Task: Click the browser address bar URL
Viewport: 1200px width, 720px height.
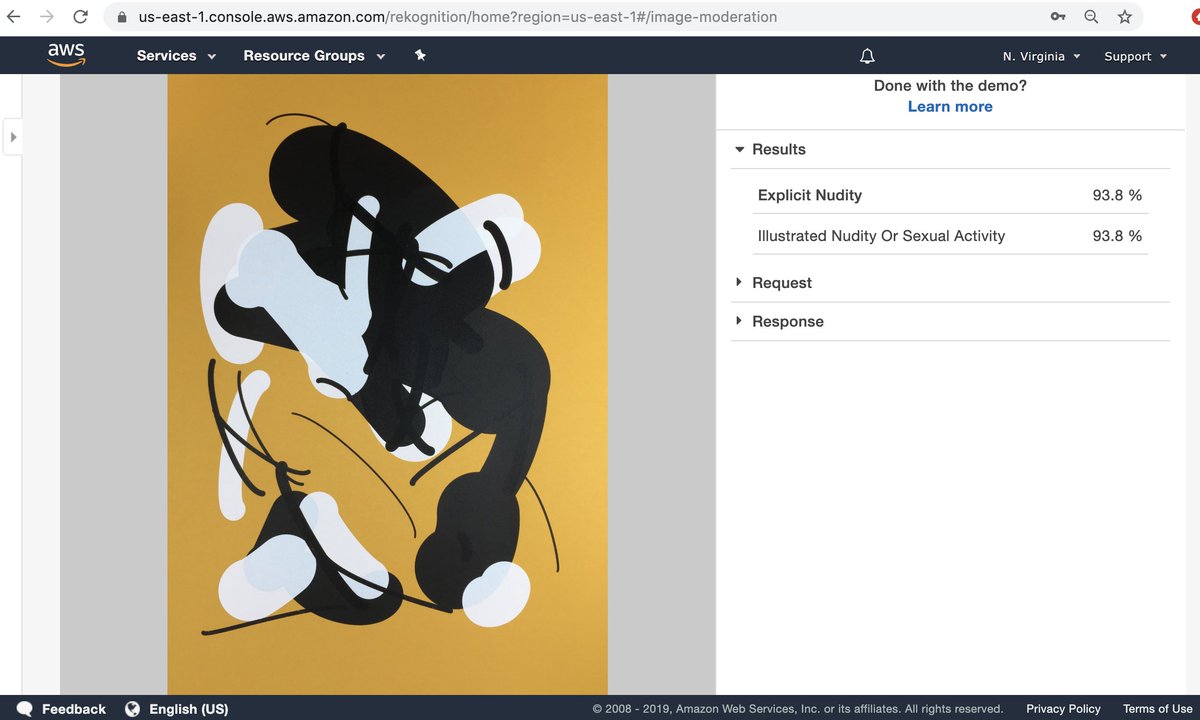Action: pyautogui.click(x=458, y=17)
